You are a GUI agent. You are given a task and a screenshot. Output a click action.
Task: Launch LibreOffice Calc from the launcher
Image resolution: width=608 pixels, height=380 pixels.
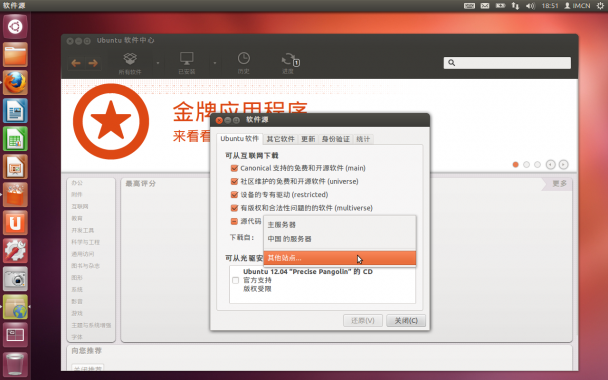coord(15,139)
